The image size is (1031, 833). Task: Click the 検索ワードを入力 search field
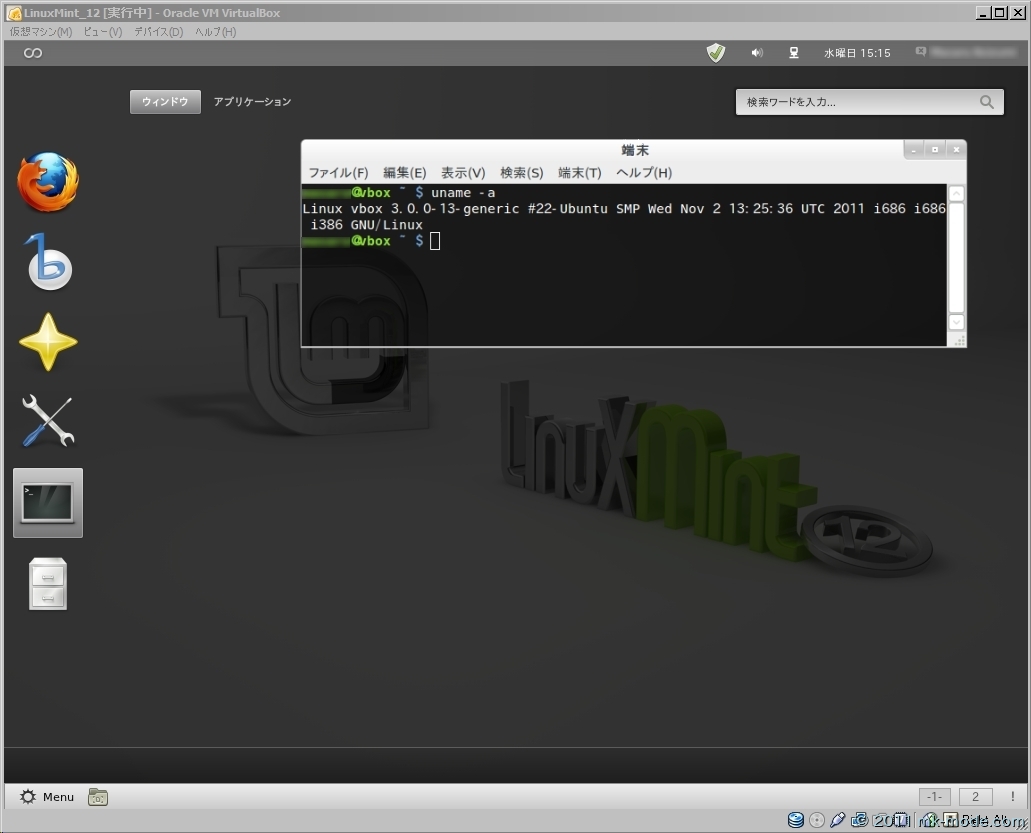point(860,102)
